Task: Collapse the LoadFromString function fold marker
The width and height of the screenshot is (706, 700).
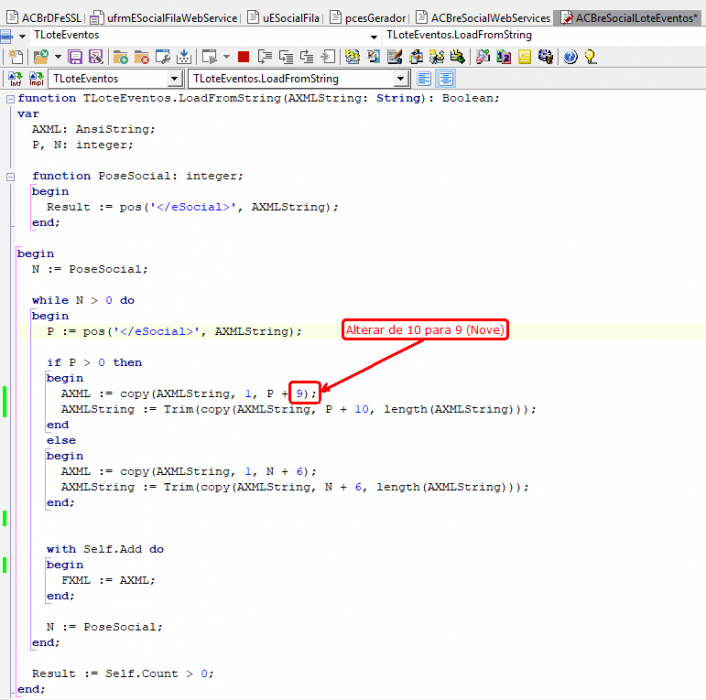Action: (x=10, y=99)
